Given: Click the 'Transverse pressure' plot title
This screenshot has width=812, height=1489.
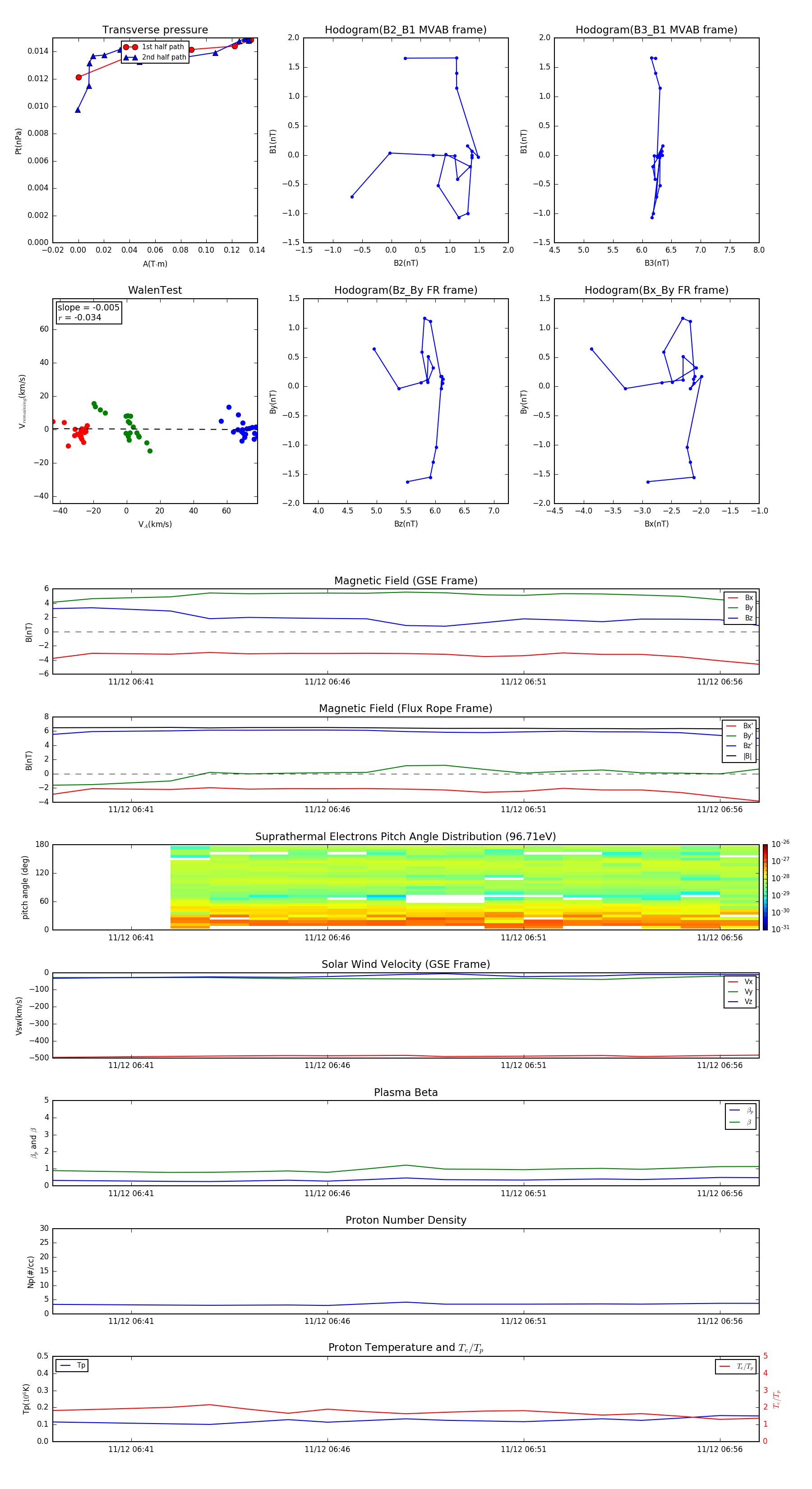Looking at the screenshot, I should click(155, 29).
